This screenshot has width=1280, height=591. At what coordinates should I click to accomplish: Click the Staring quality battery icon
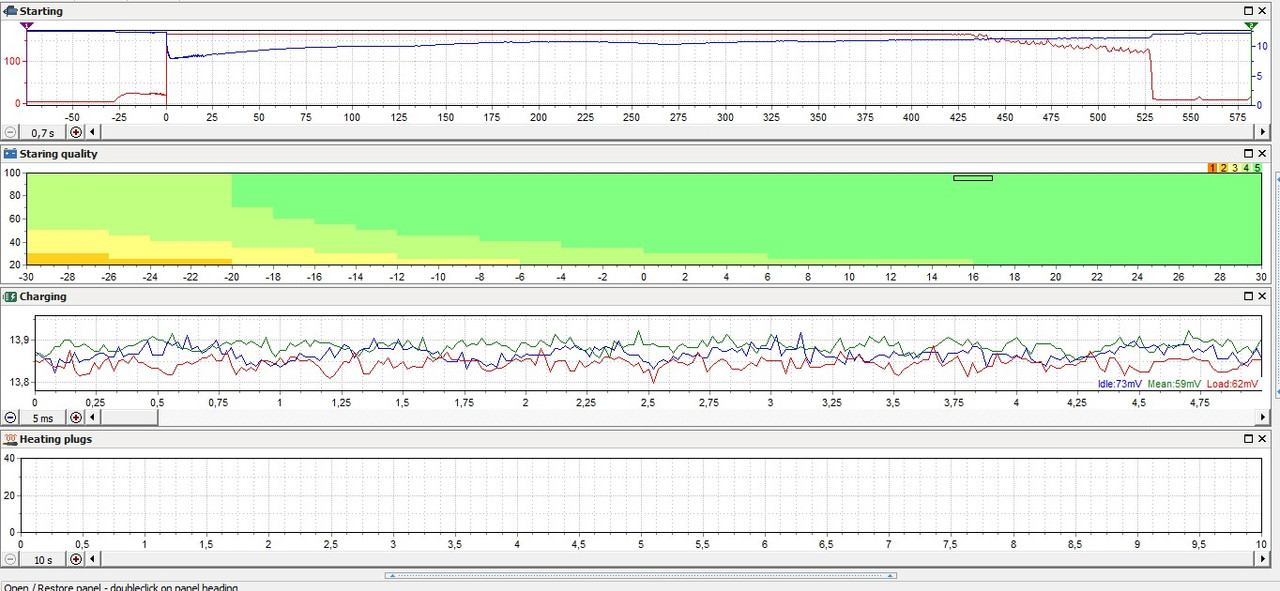(10, 154)
